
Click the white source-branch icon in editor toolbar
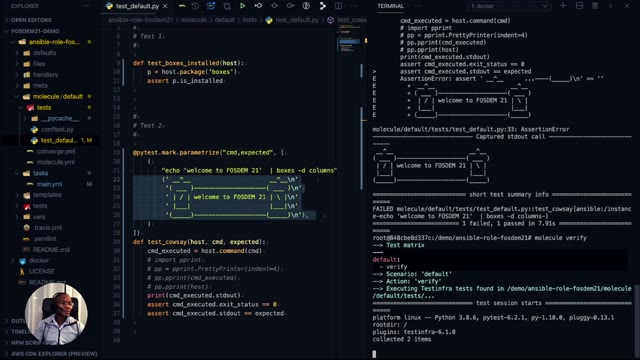[322, 6]
